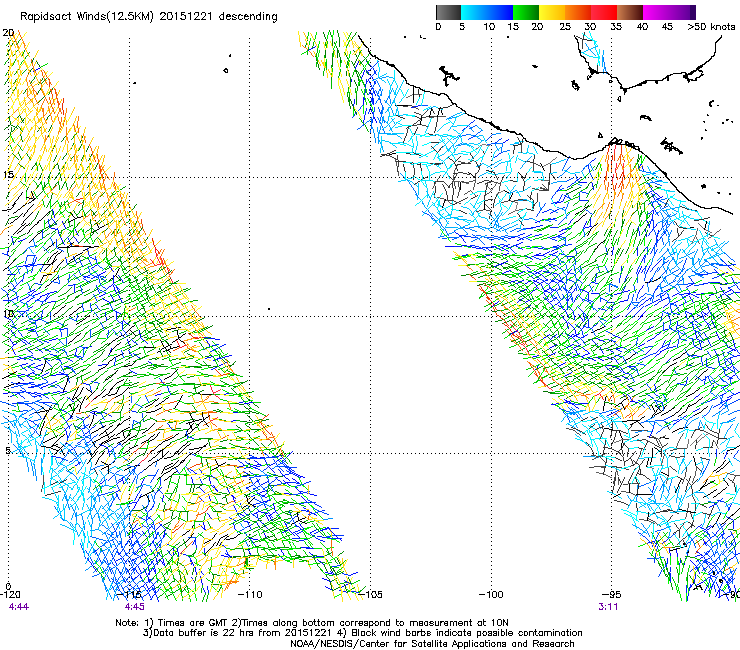Screen dimensions: 740x650
Task: Click the magenta-purple 40-50 knots legend segment
Action: click(x=669, y=12)
